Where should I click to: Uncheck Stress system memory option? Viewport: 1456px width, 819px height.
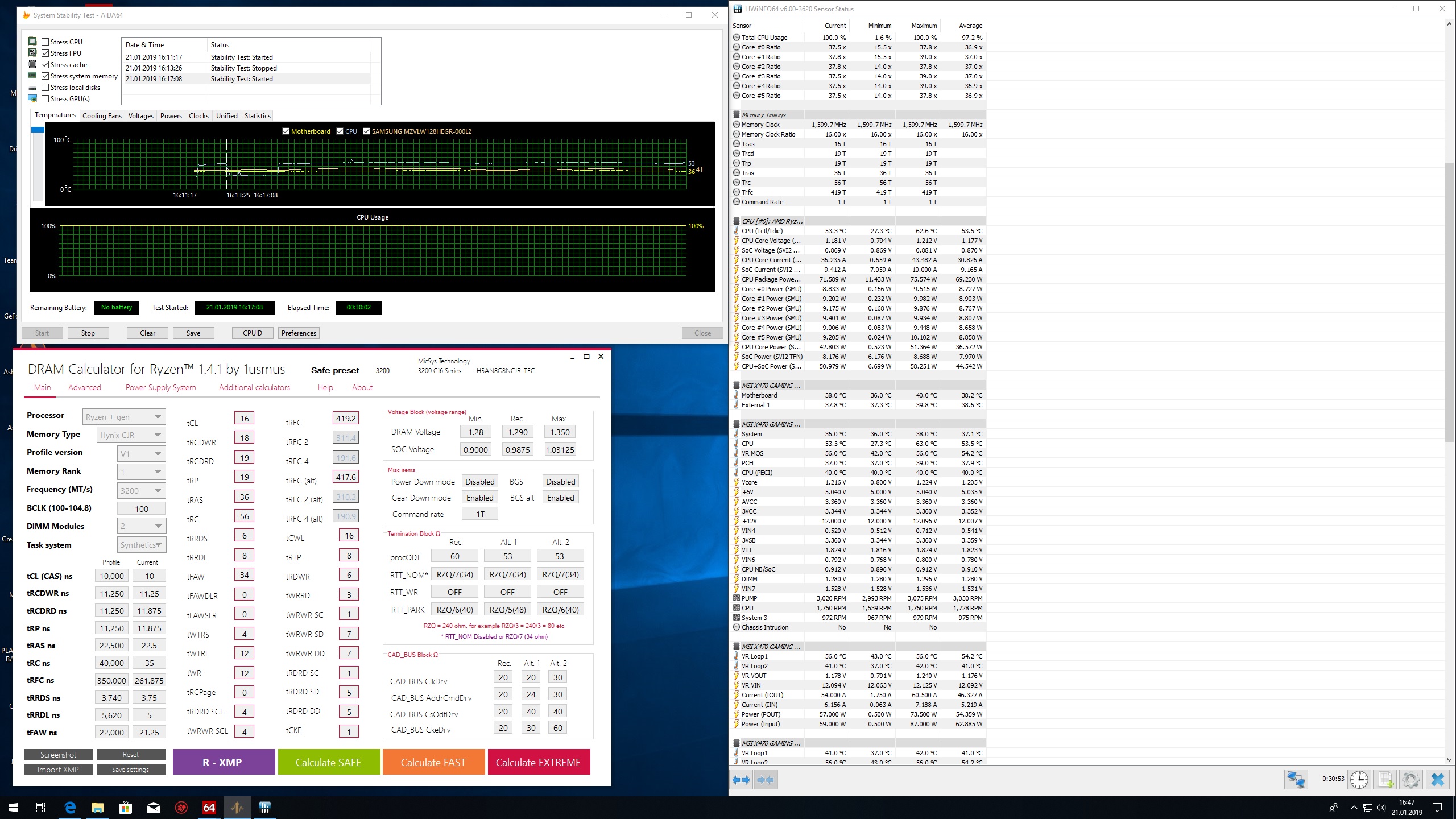pos(45,76)
